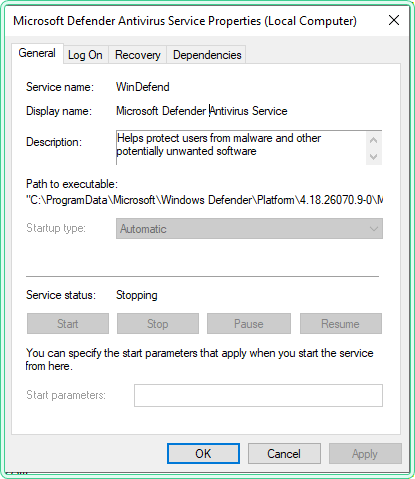Screen dimensions: 415x479
Task: Open the Log On tab
Action: (85, 55)
